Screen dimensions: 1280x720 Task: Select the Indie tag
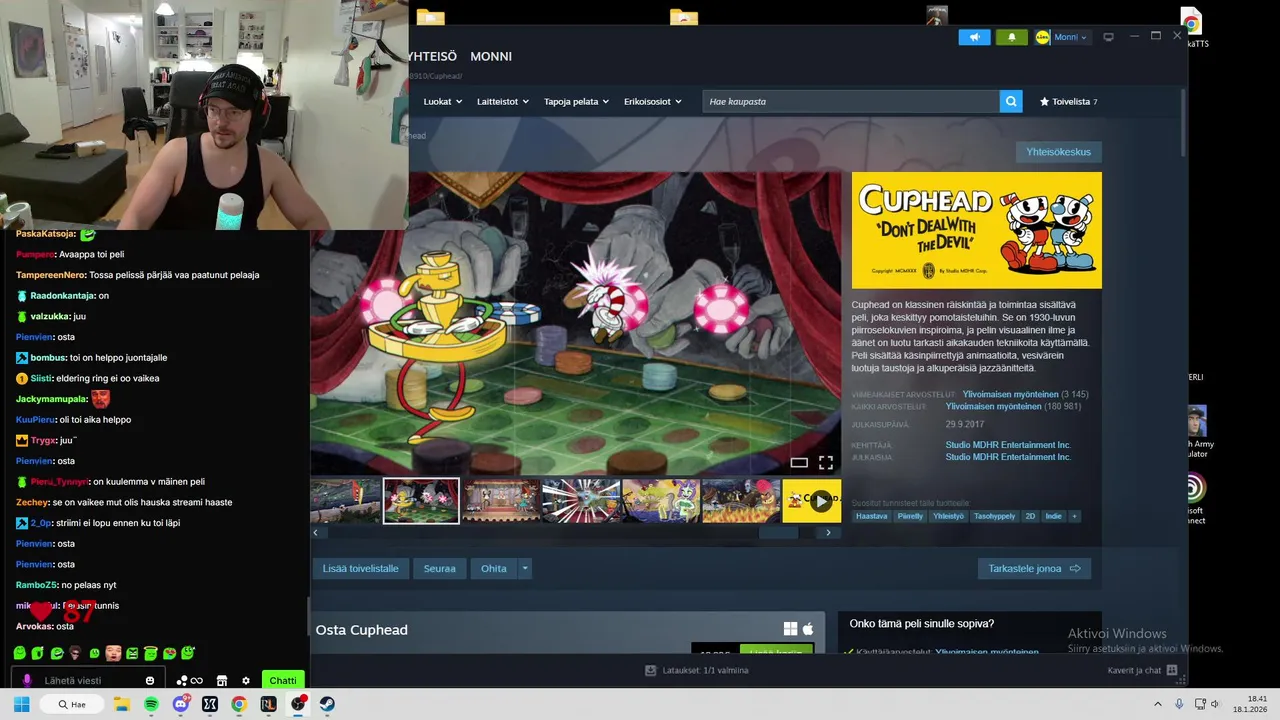[1053, 516]
